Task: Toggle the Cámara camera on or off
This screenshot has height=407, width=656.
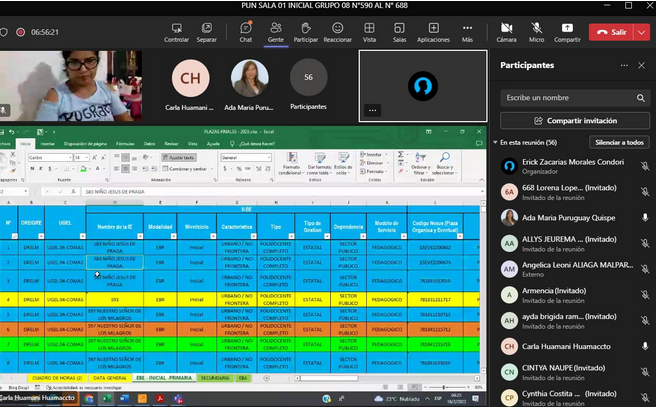Action: tap(506, 31)
